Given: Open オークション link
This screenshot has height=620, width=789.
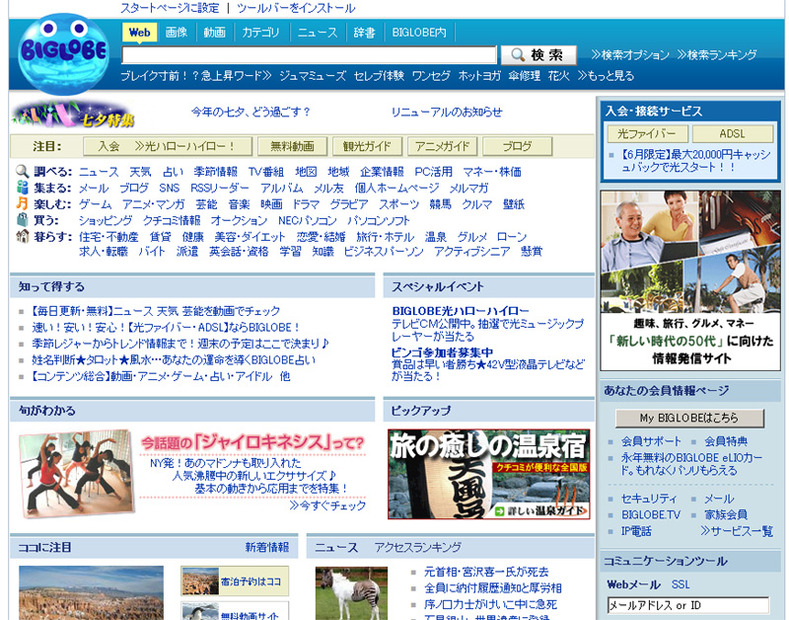Looking at the screenshot, I should (x=239, y=220).
